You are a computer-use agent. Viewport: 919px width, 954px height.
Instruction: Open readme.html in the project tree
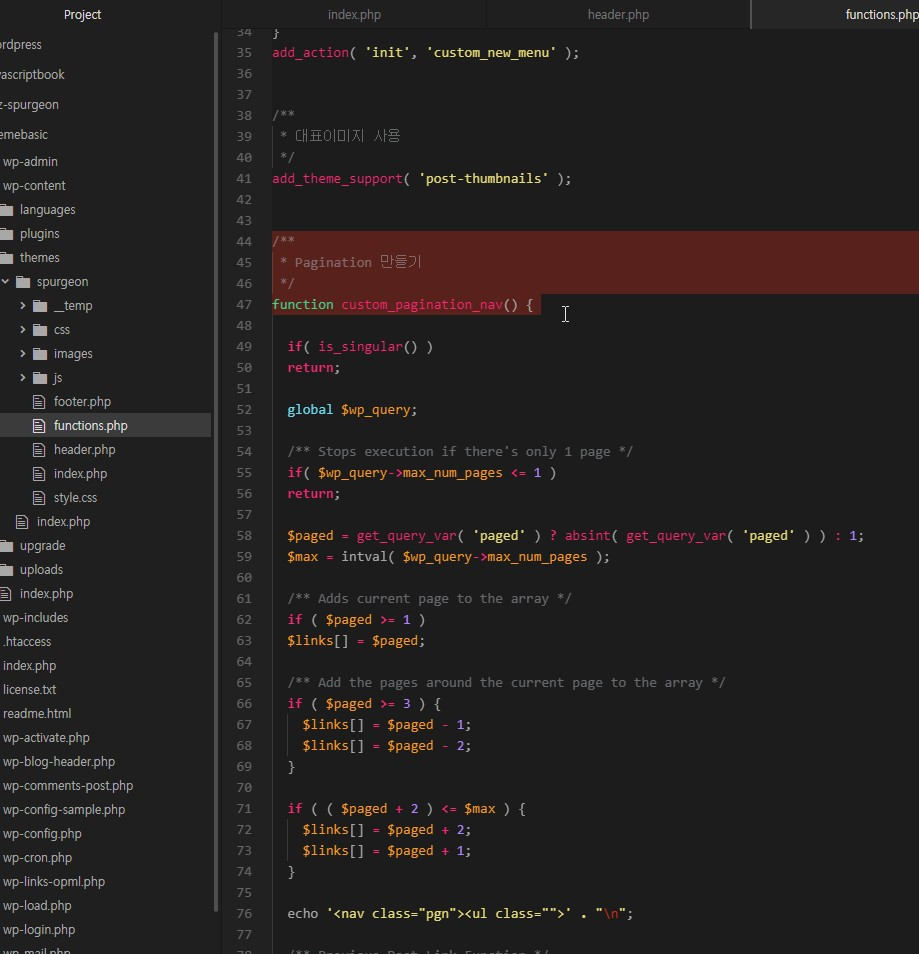[x=37, y=714]
